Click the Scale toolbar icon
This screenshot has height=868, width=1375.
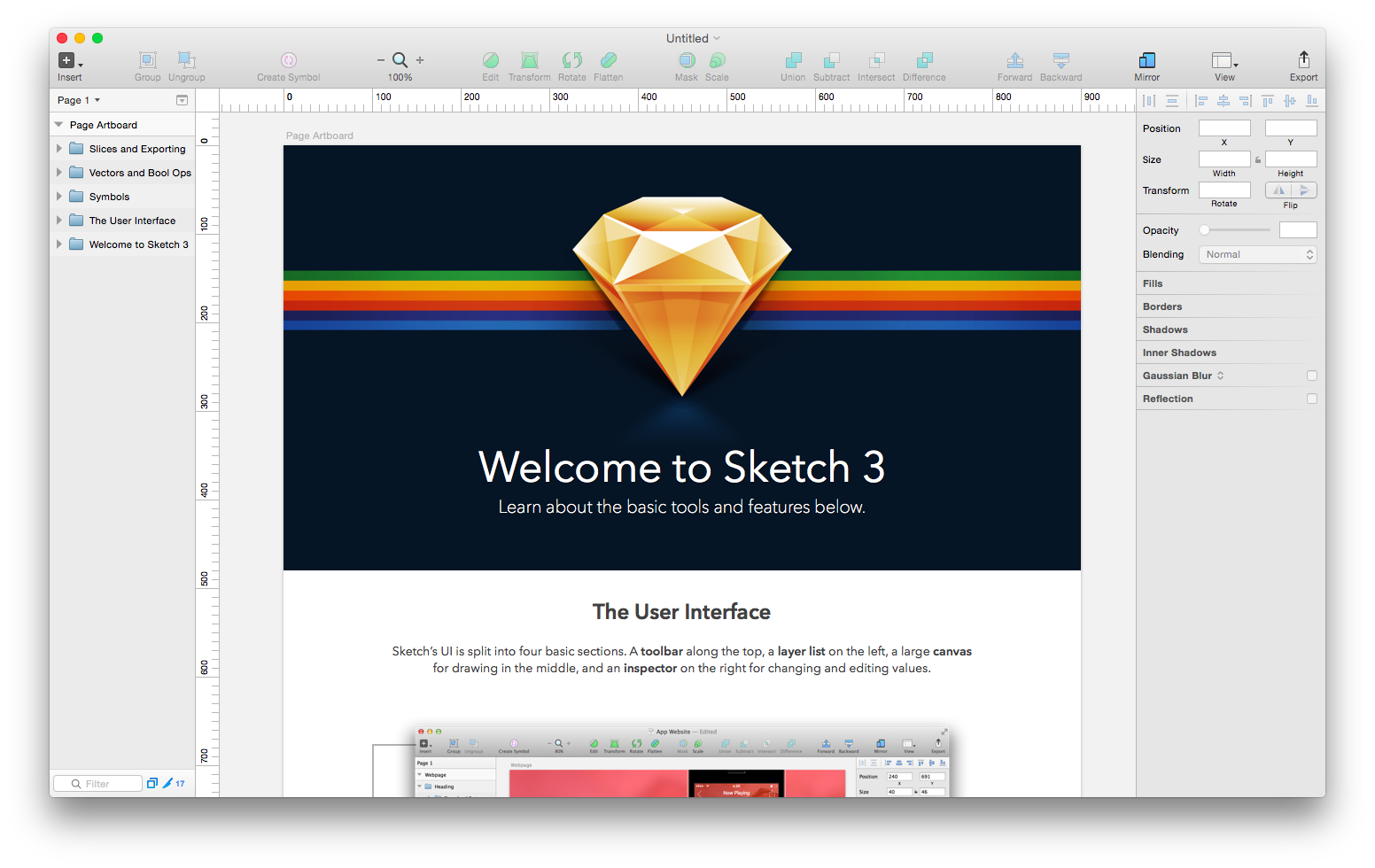[x=718, y=60]
